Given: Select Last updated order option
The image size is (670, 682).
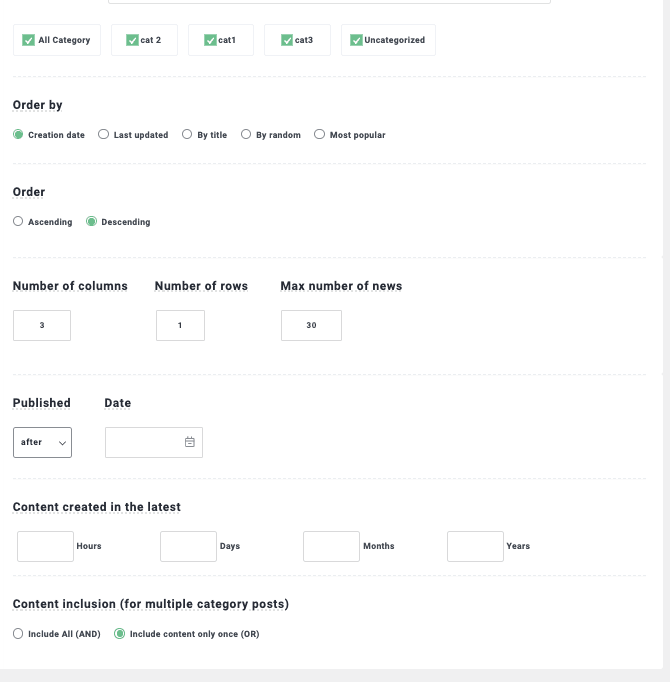Looking at the screenshot, I should click(104, 134).
